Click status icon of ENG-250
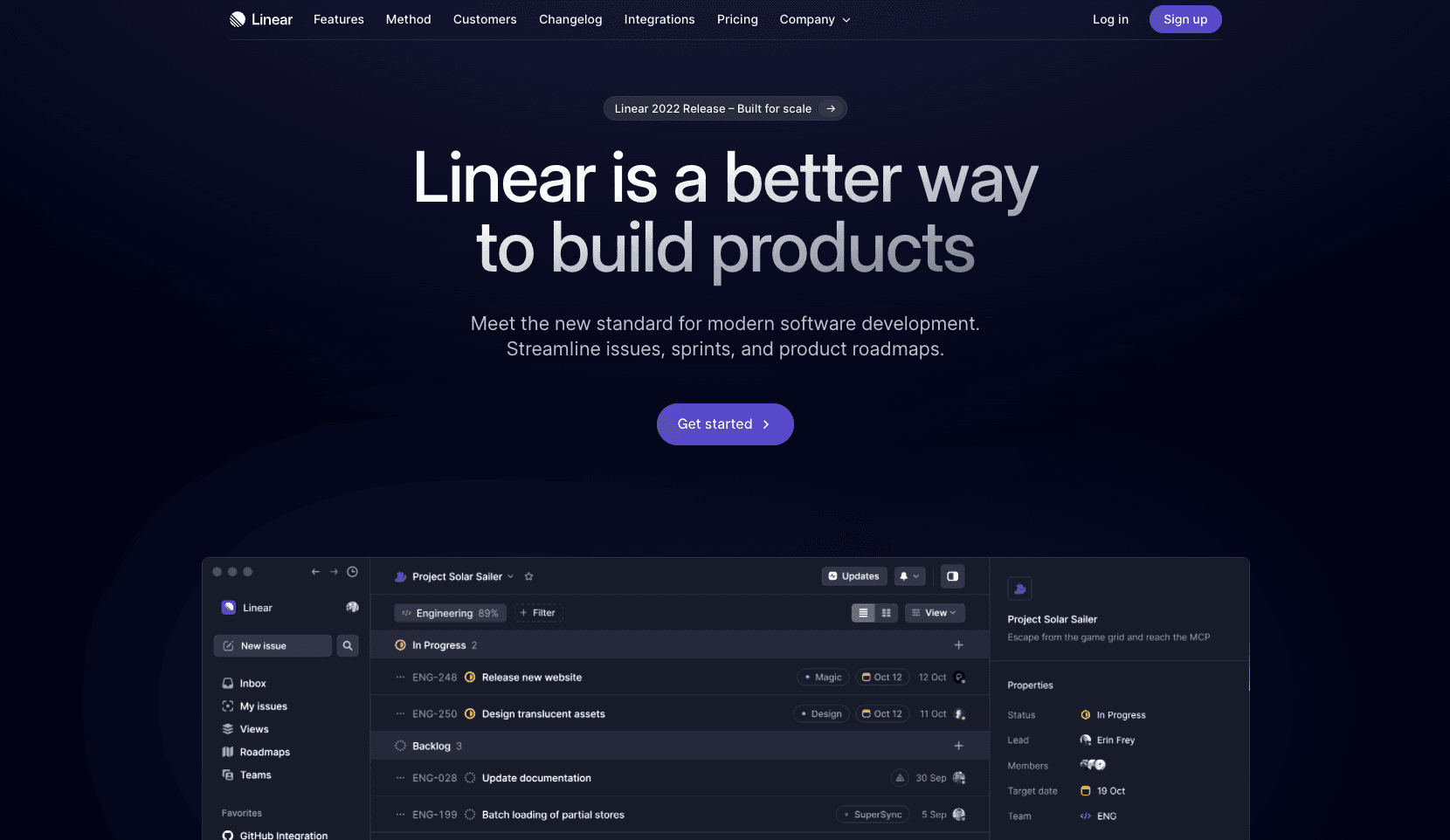1450x840 pixels. 470,714
